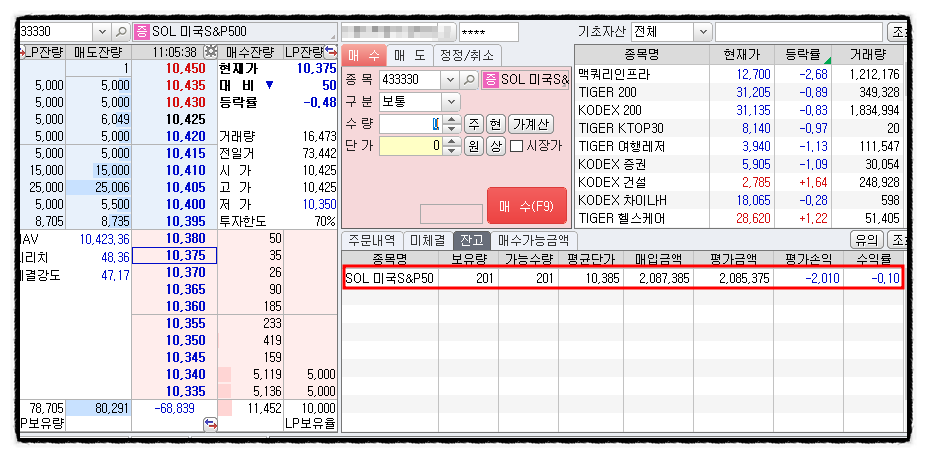The image size is (927, 458).
Task: Click the red 매수(F9) buy button
Action: click(527, 206)
